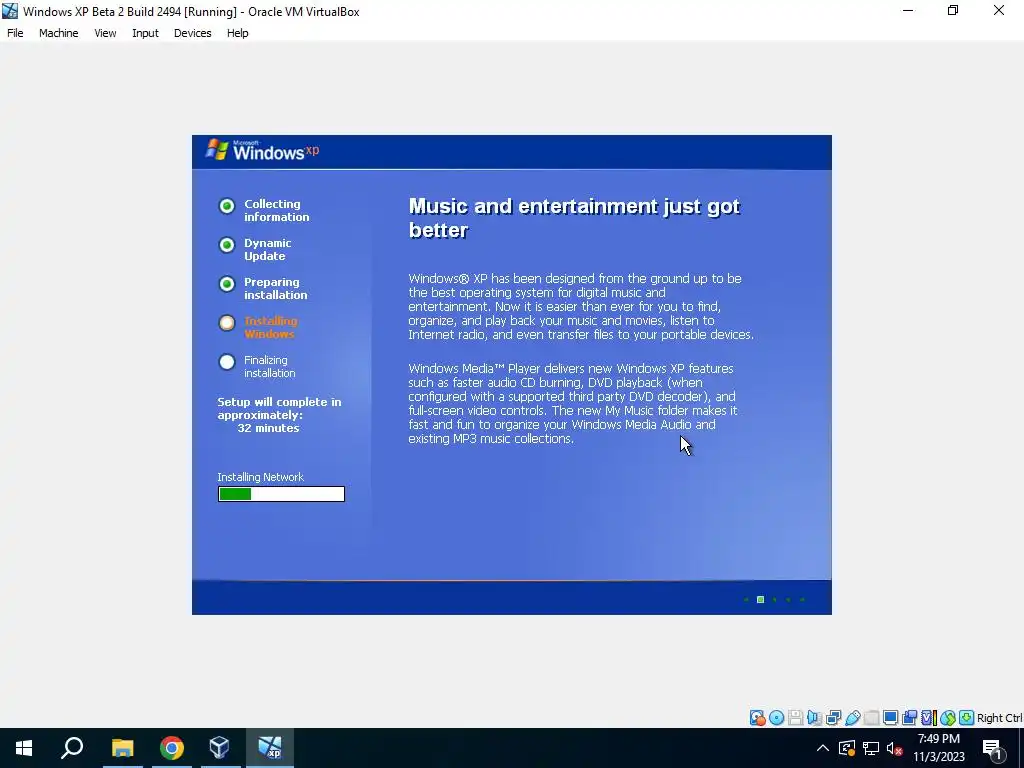The height and width of the screenshot is (768, 1024).
Task: Click the '32 minutes' remaining time text
Action: (268, 428)
